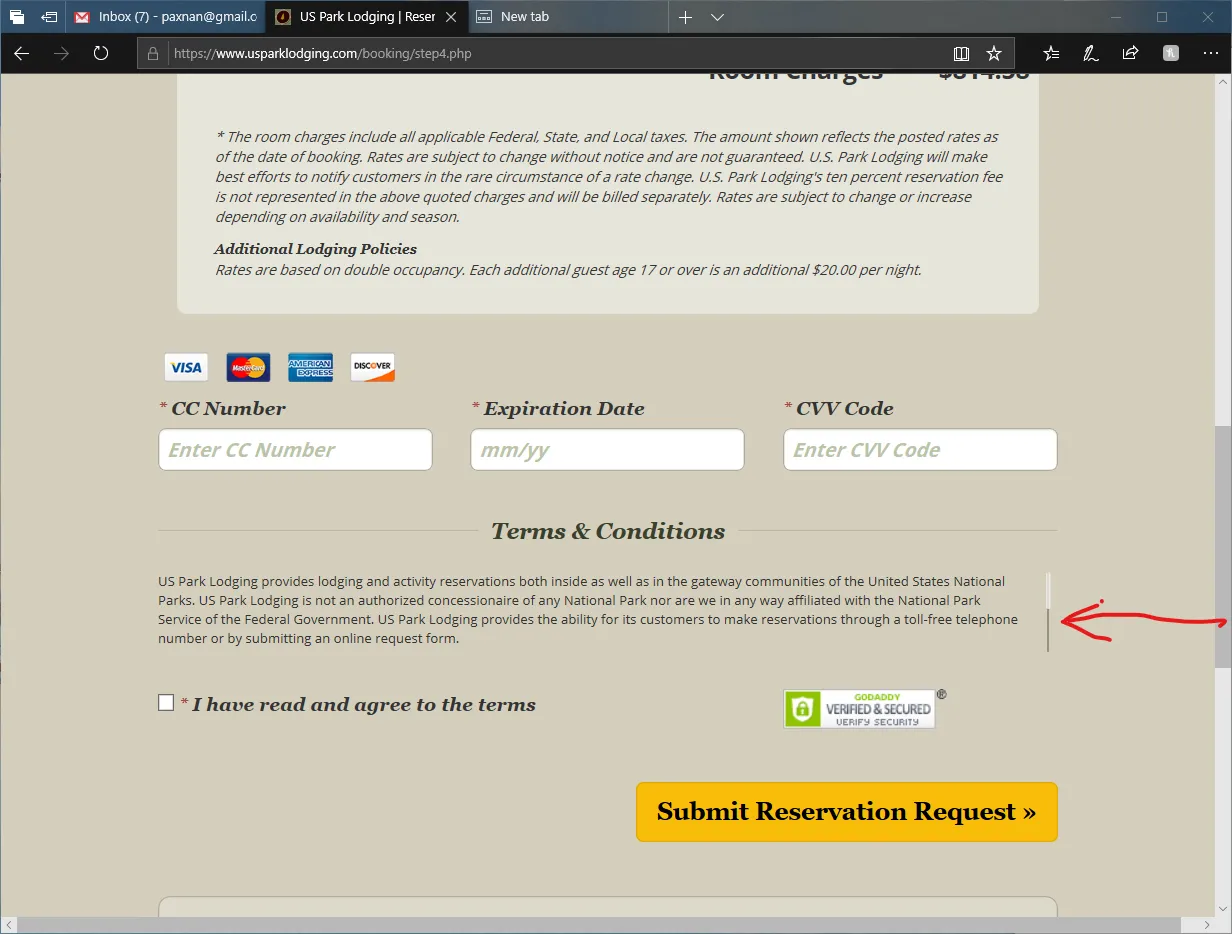Screen dimensions: 1232x934
Task: Select the US Park Lodging tab
Action: [366, 17]
